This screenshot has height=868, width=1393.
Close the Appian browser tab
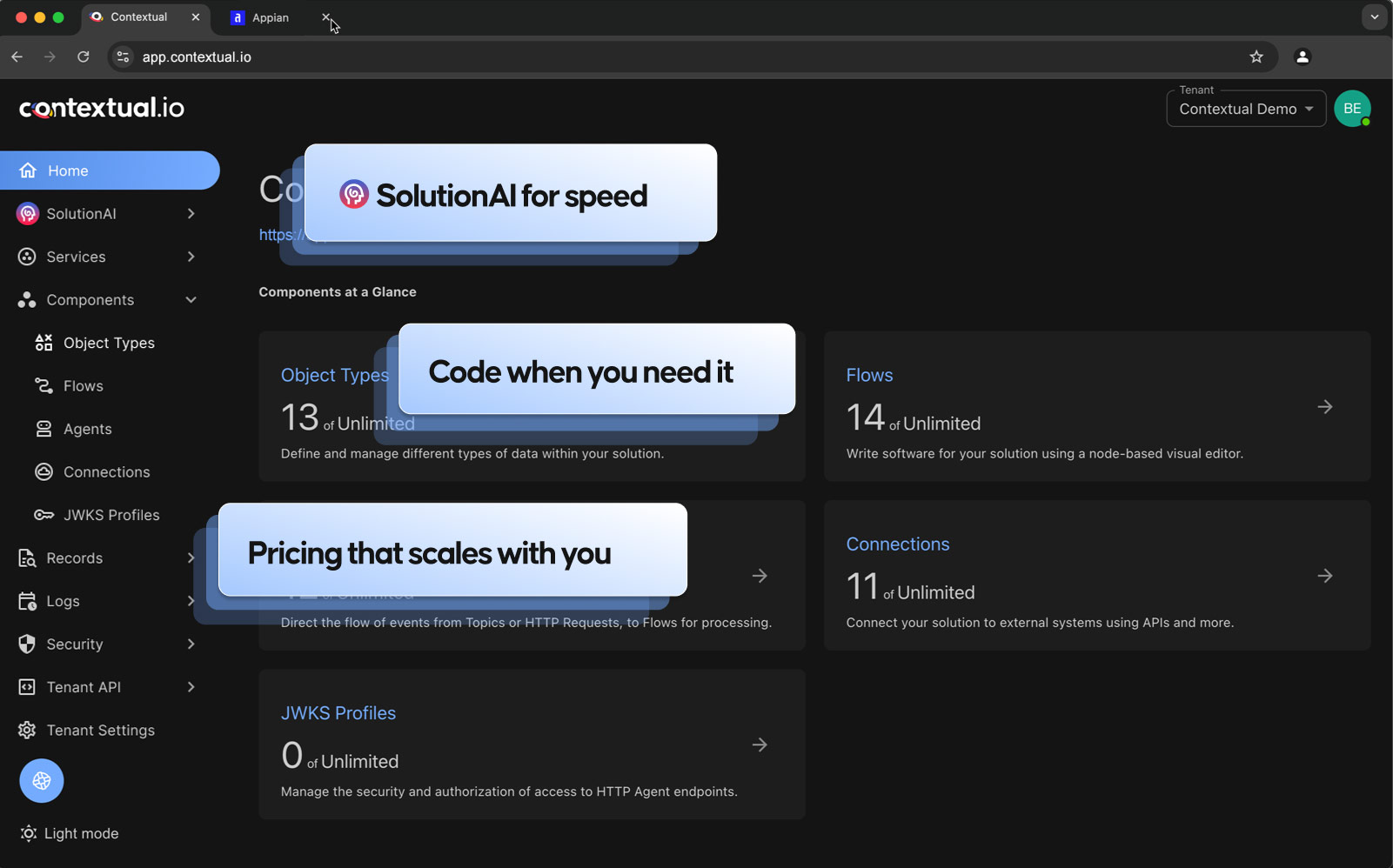tap(325, 17)
